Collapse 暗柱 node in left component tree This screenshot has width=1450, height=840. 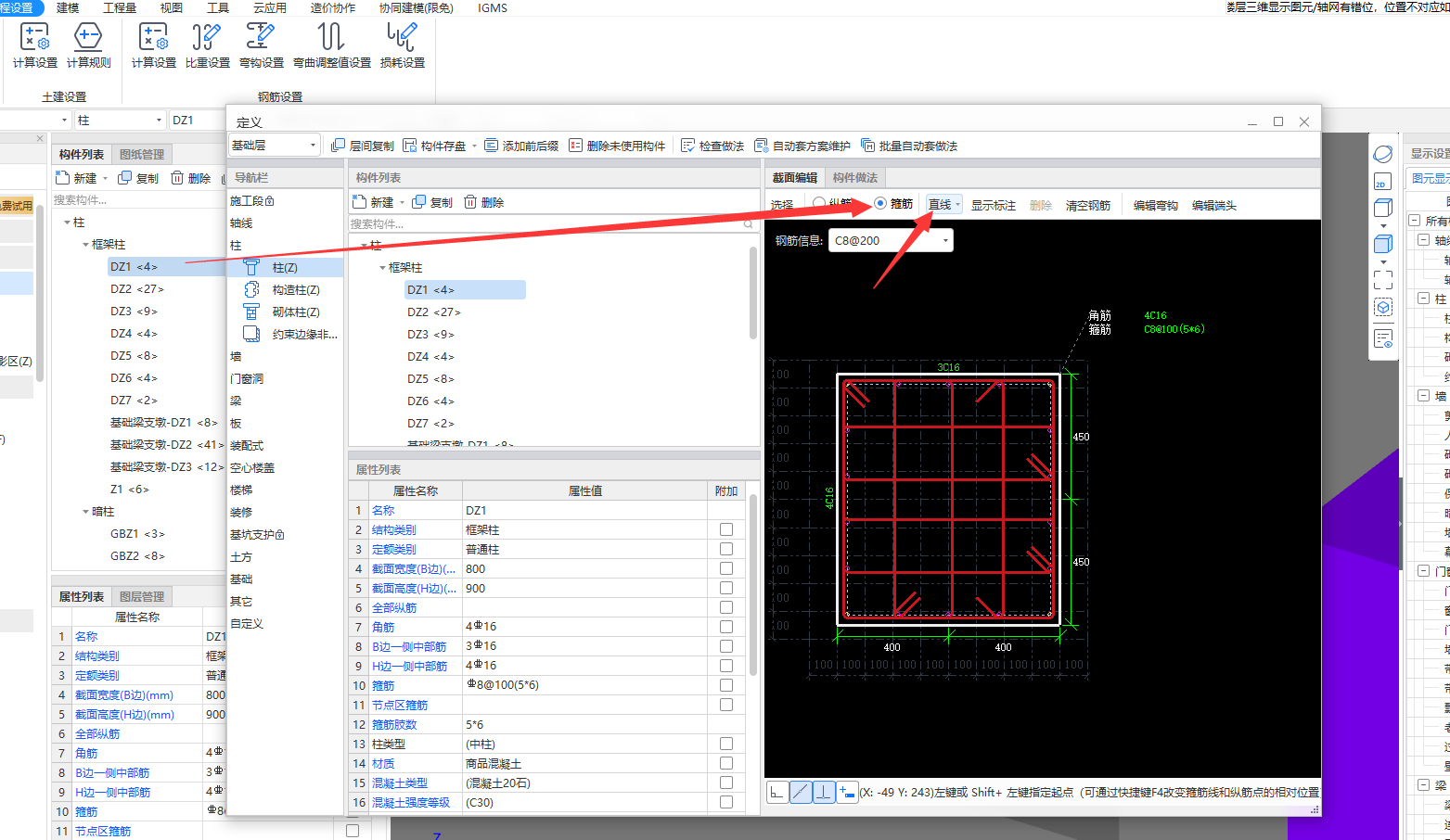tap(85, 511)
